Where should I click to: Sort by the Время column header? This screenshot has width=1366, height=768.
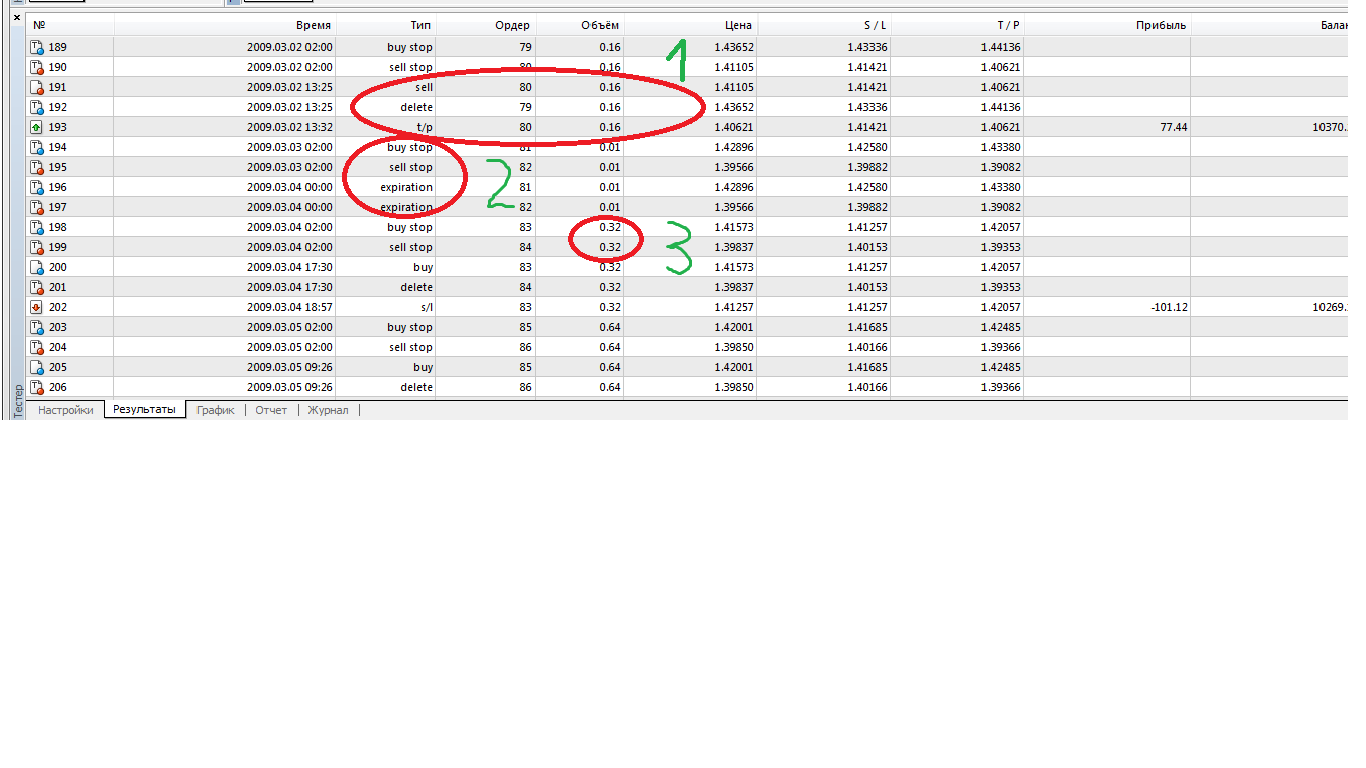pyautogui.click(x=225, y=25)
